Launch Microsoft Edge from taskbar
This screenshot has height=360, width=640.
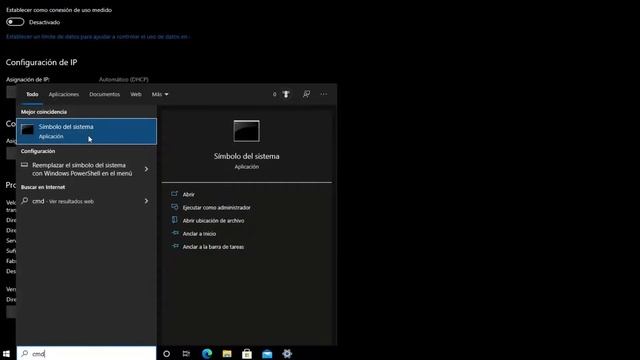click(x=207, y=353)
